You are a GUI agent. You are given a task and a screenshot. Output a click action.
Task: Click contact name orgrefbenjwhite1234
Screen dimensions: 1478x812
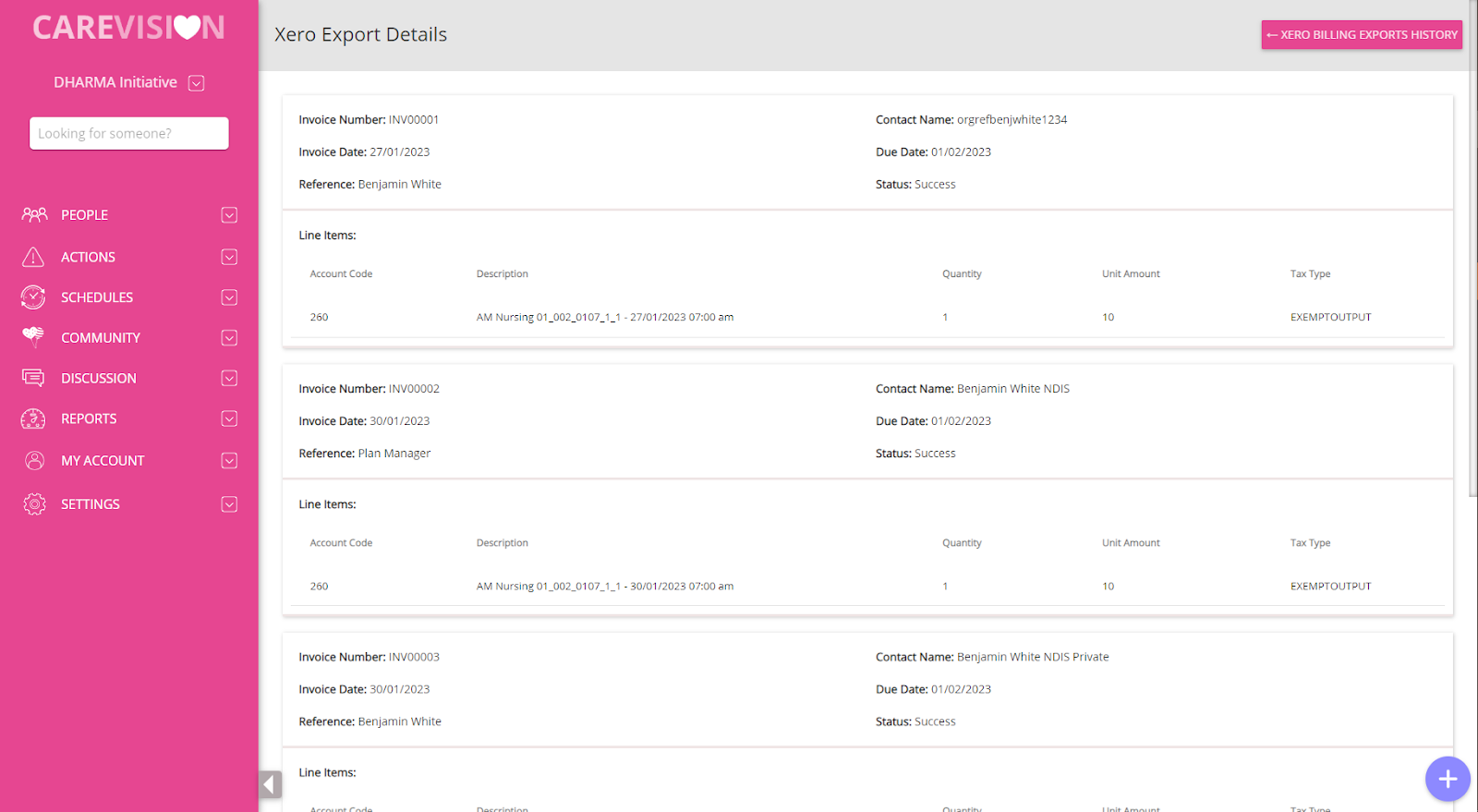click(1012, 120)
